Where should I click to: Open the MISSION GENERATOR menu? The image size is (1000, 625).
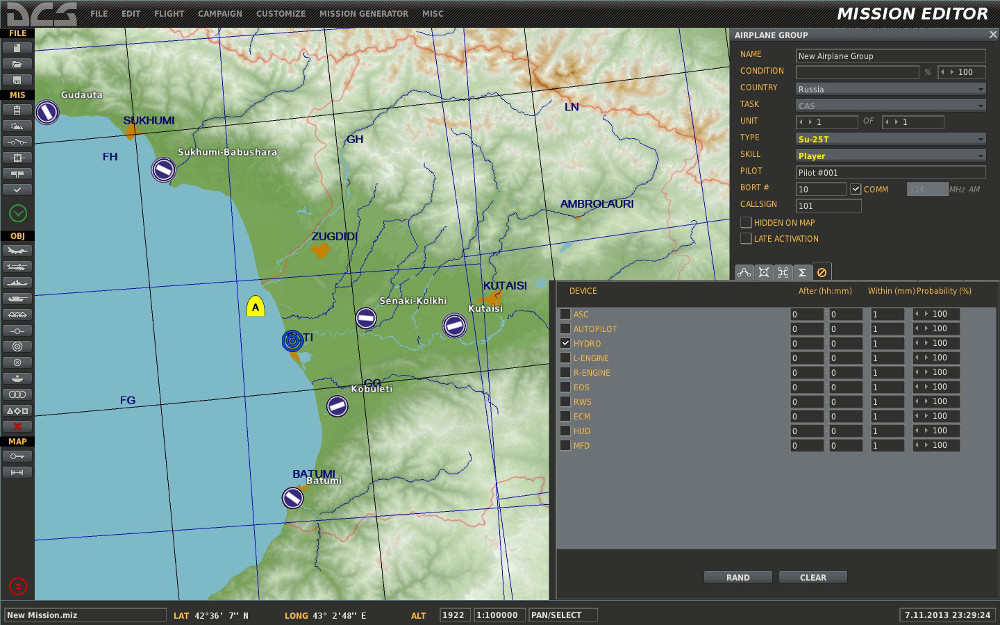(364, 13)
